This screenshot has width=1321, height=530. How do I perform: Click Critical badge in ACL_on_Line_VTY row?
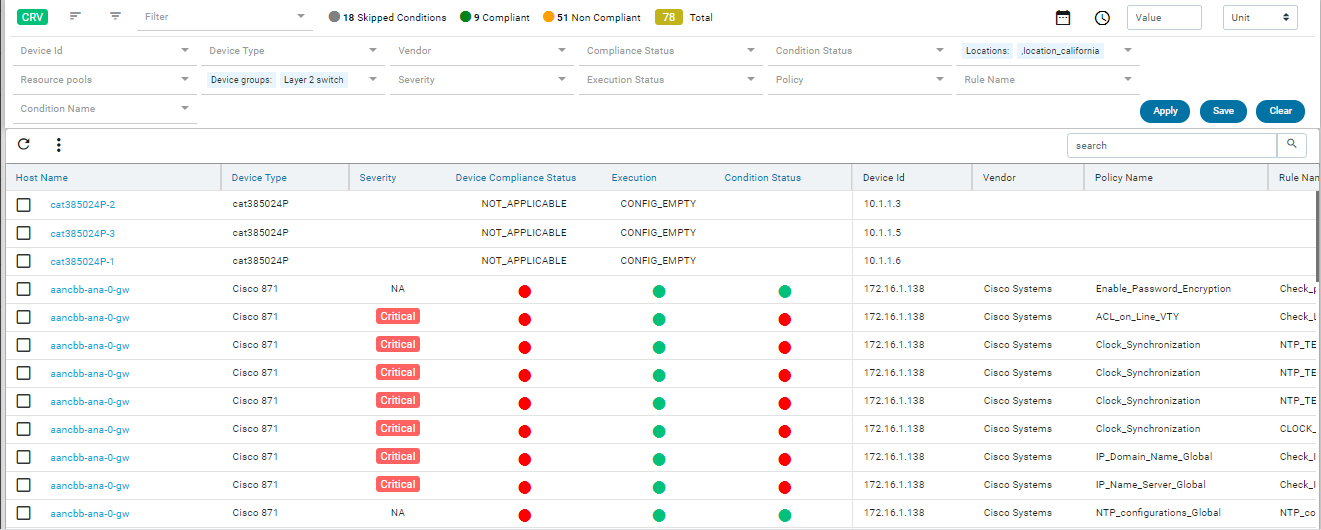pos(398,316)
